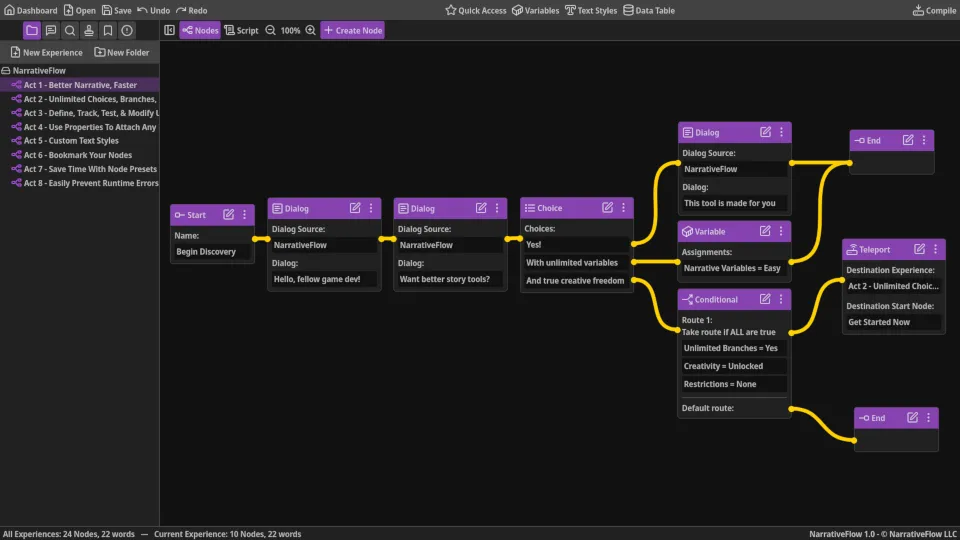Click 'Unlimited Branches = Yes' condition
960x540 pixels.
(x=733, y=348)
